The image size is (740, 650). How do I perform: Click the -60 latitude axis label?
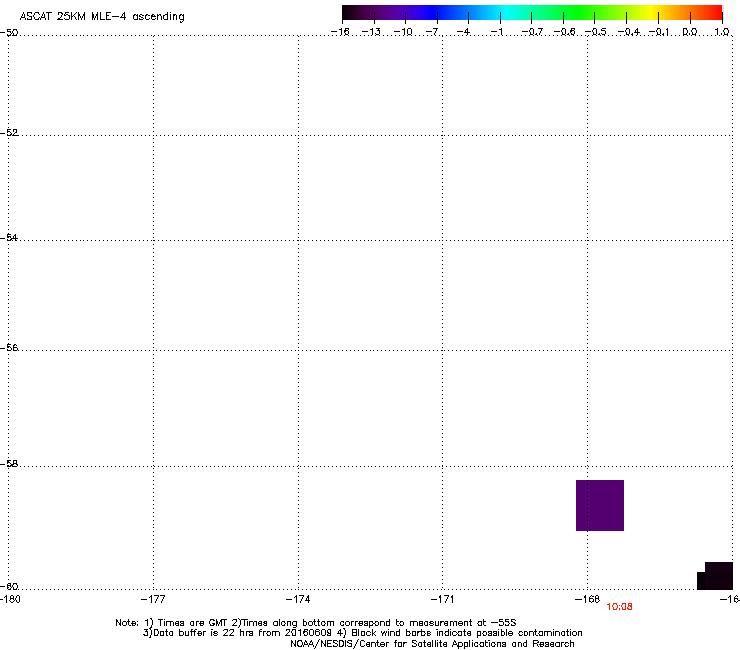coord(9,587)
